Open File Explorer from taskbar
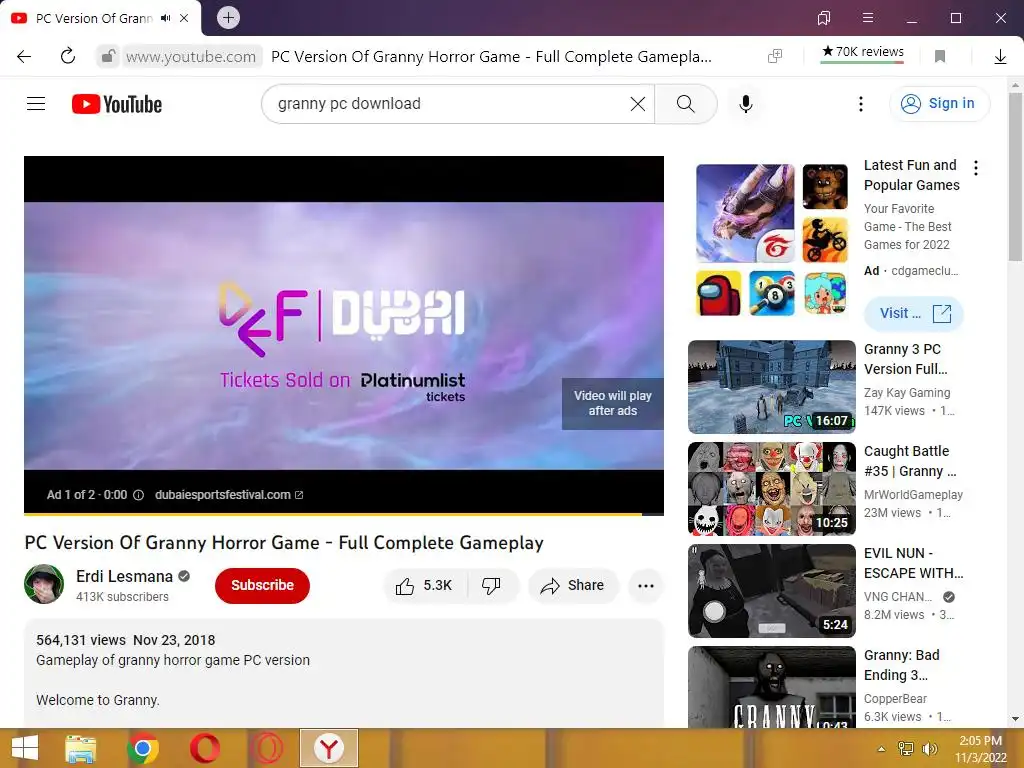Viewport: 1024px width, 768px height. coord(80,748)
